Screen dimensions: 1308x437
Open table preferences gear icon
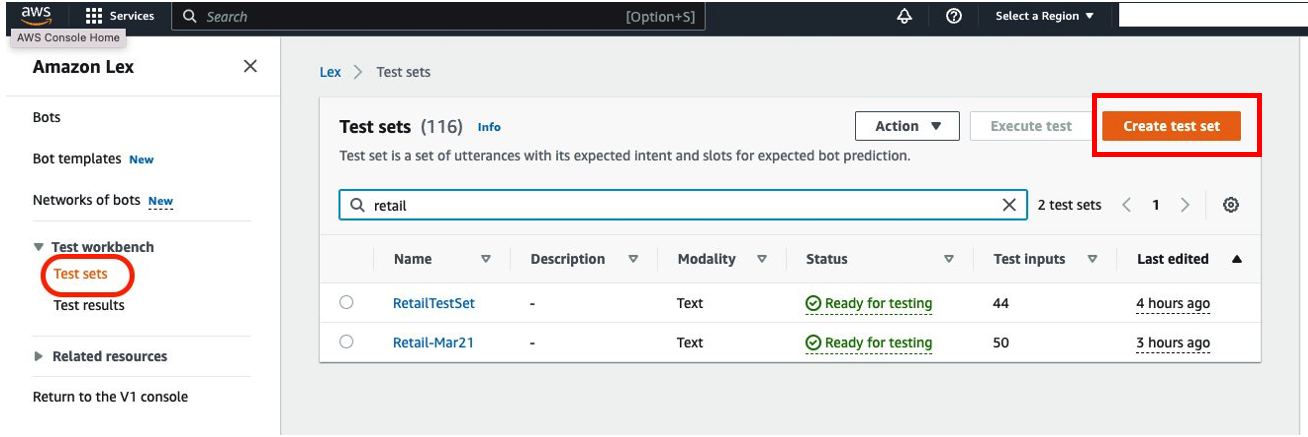1231,205
